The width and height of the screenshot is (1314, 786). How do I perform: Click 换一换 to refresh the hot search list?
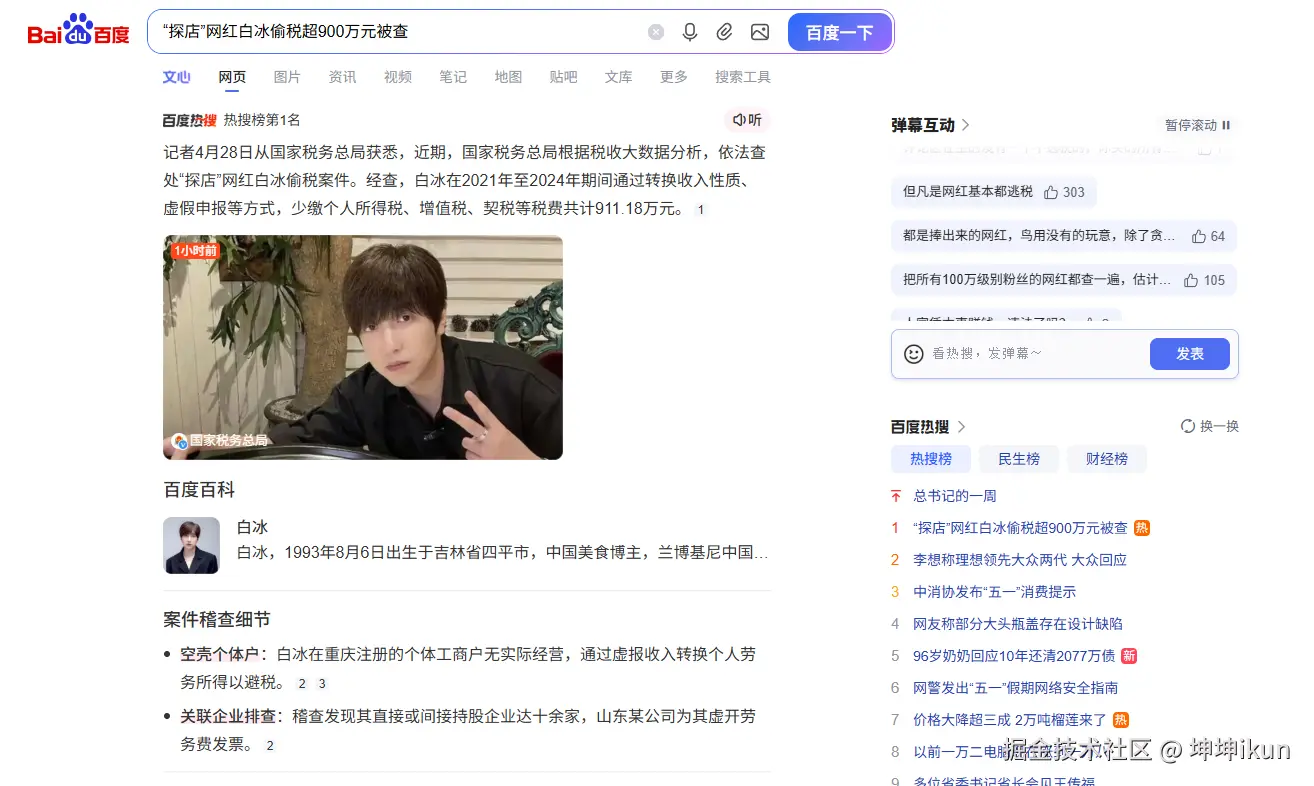tap(1209, 425)
